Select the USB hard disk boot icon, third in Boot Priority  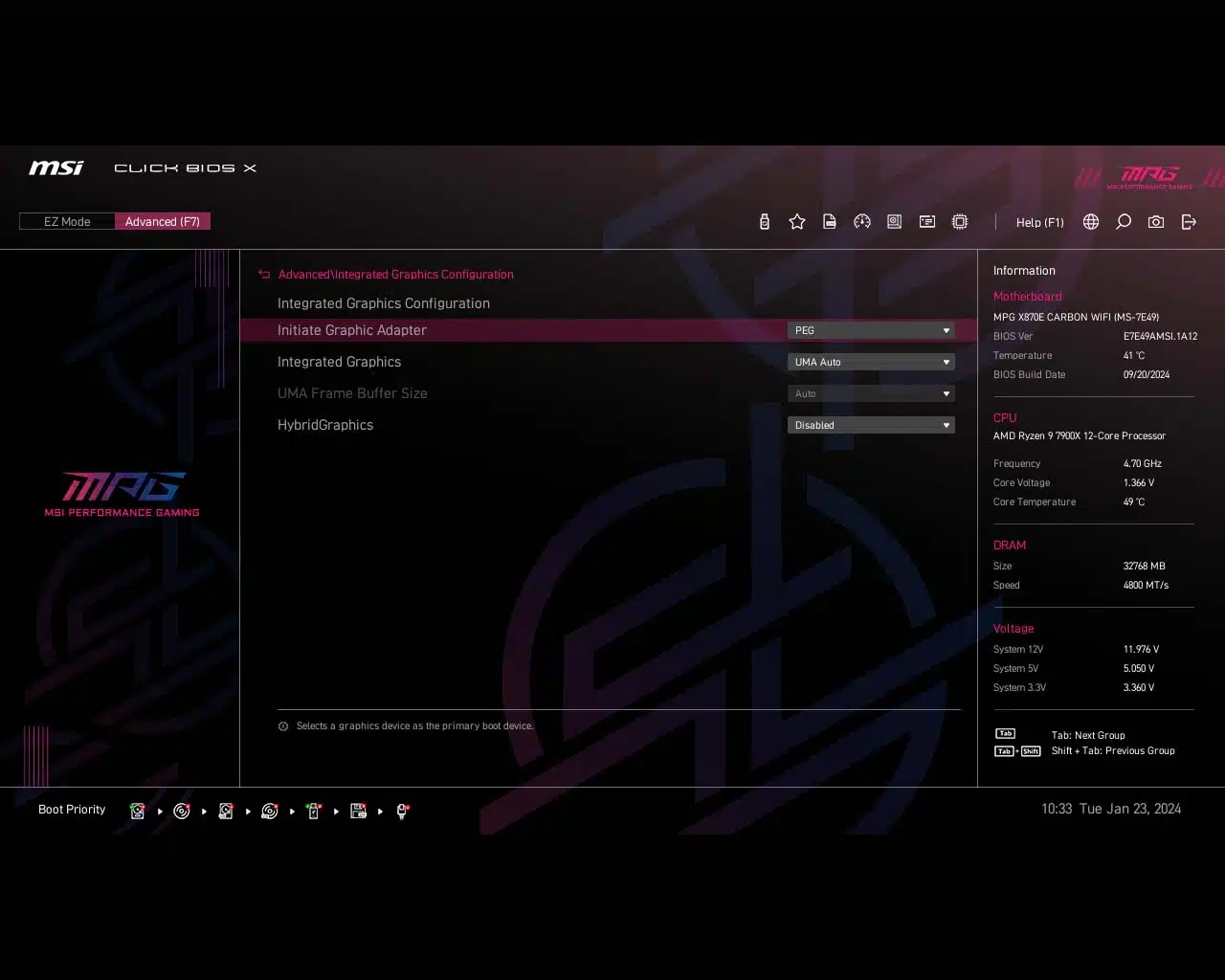coord(226,811)
